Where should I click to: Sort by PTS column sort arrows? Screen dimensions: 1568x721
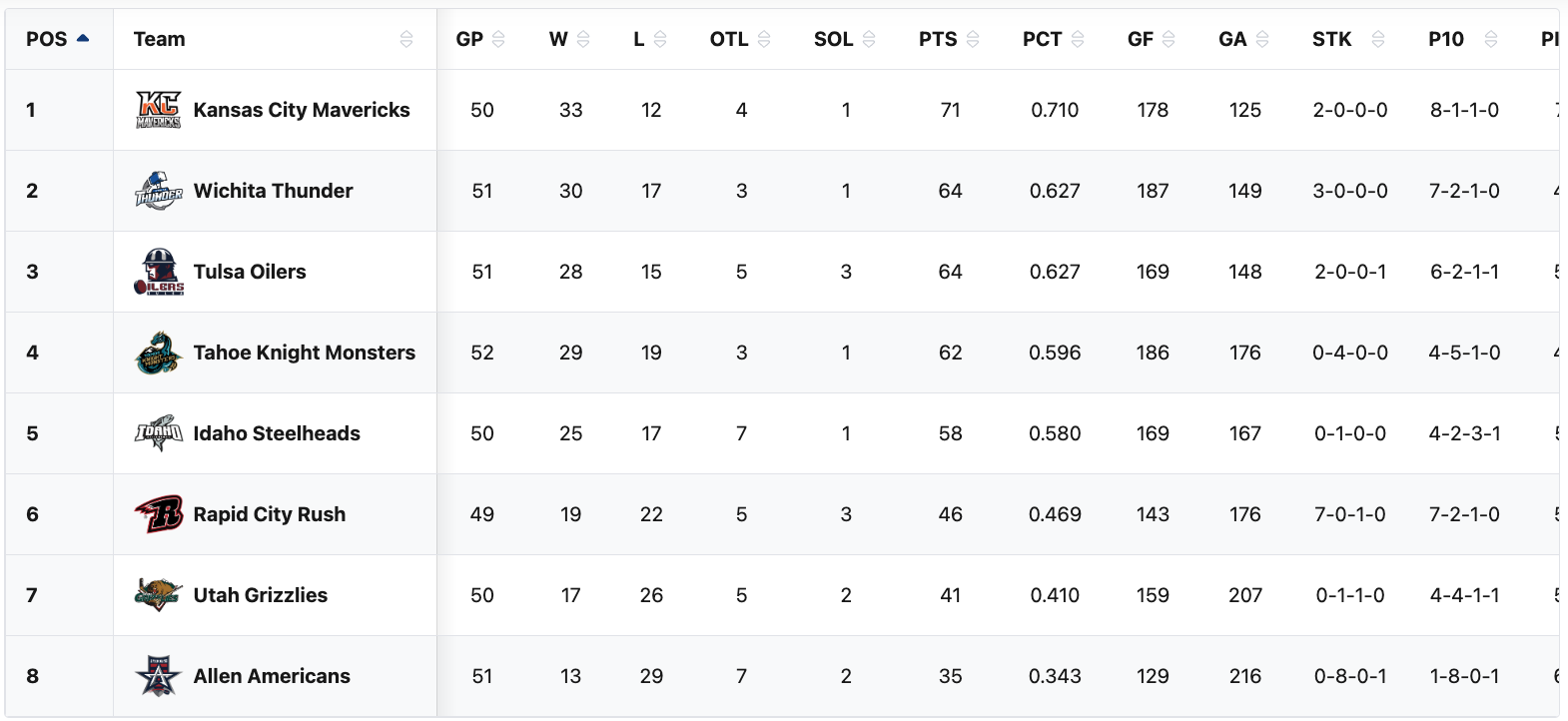[x=973, y=39]
